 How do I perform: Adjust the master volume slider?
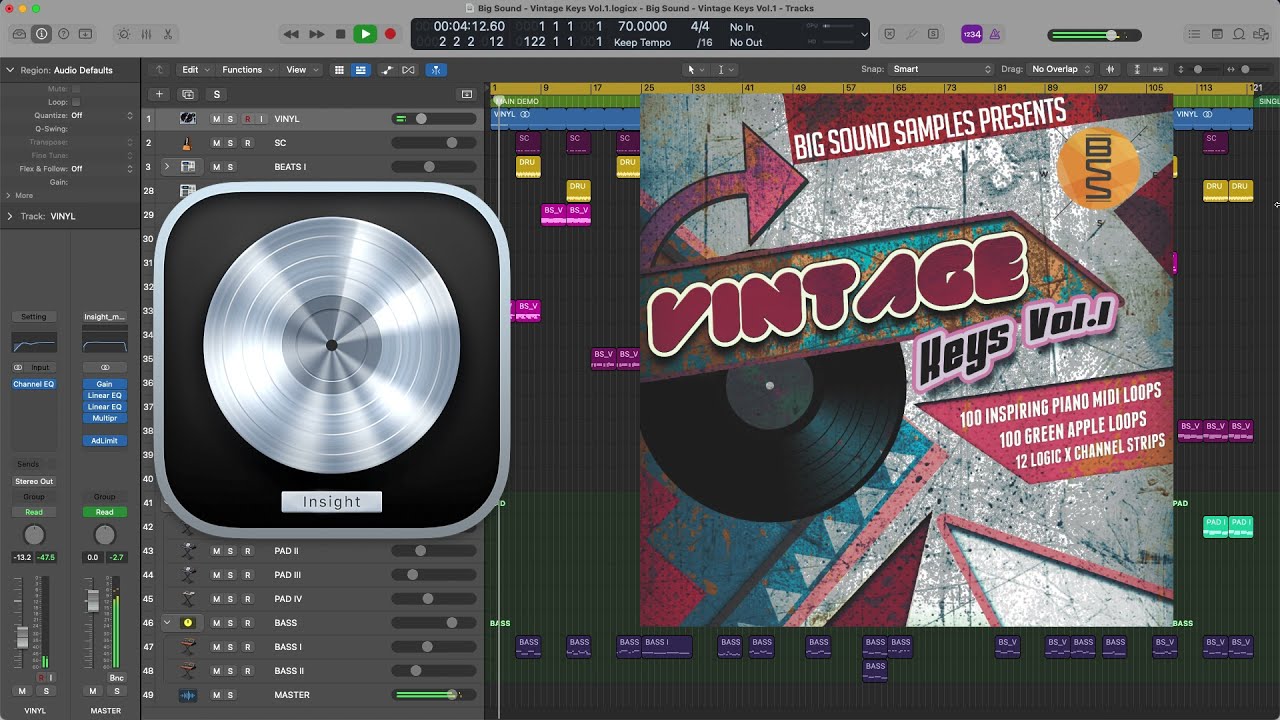[x=1094, y=35]
